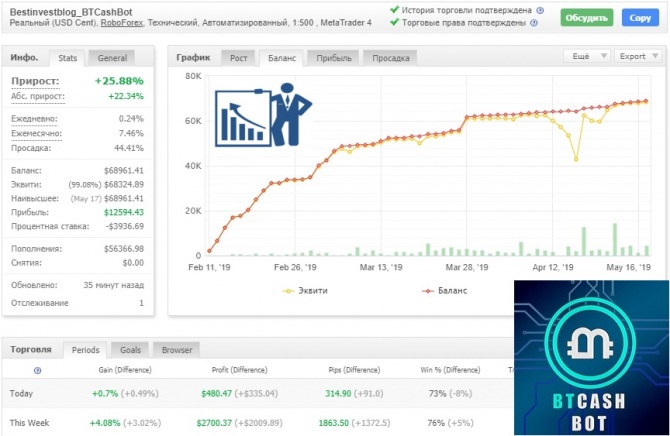Select the This Week row label
This screenshot has height=436, width=670.
coord(29,423)
